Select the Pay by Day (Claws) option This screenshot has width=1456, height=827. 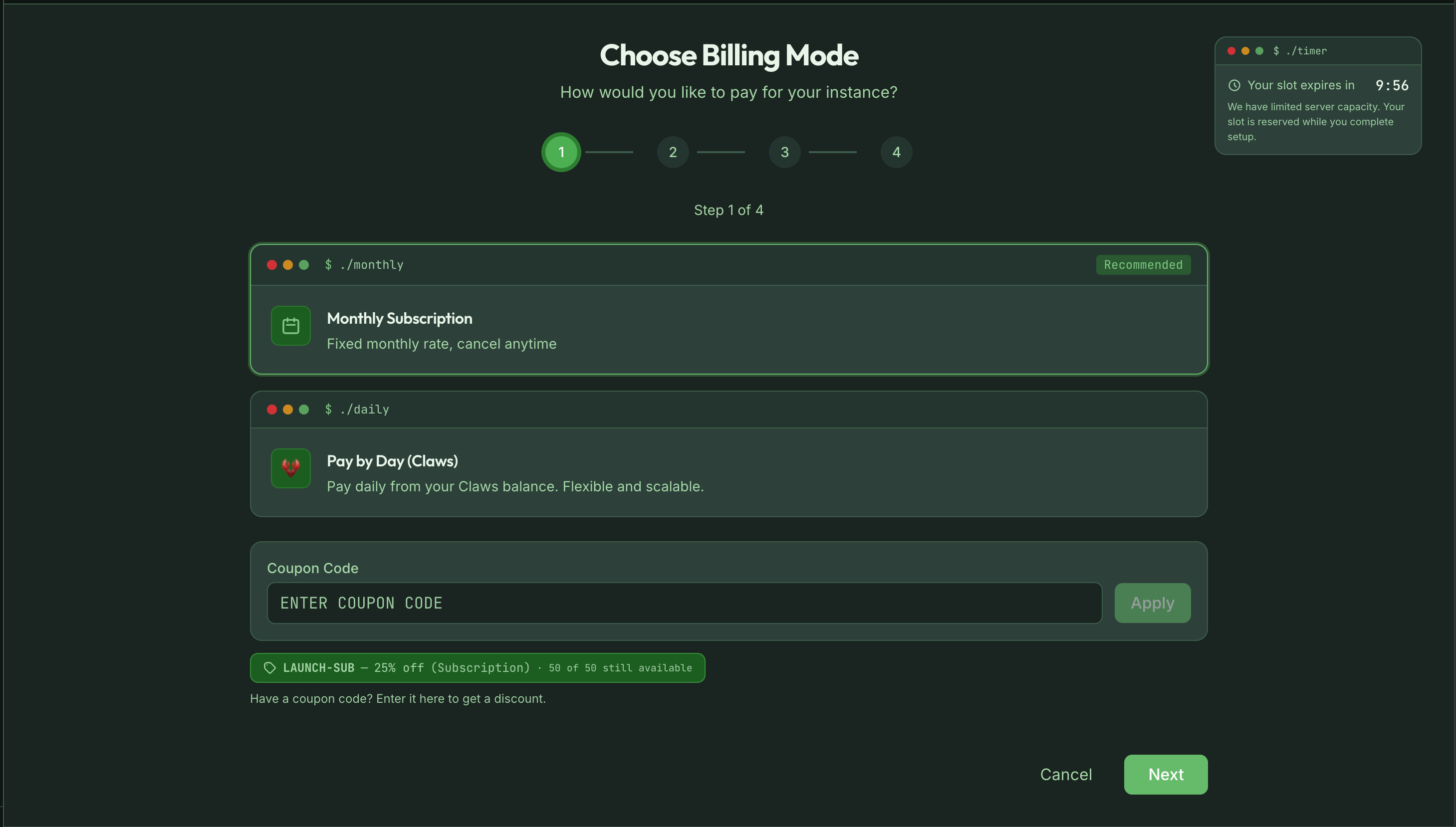(x=728, y=472)
